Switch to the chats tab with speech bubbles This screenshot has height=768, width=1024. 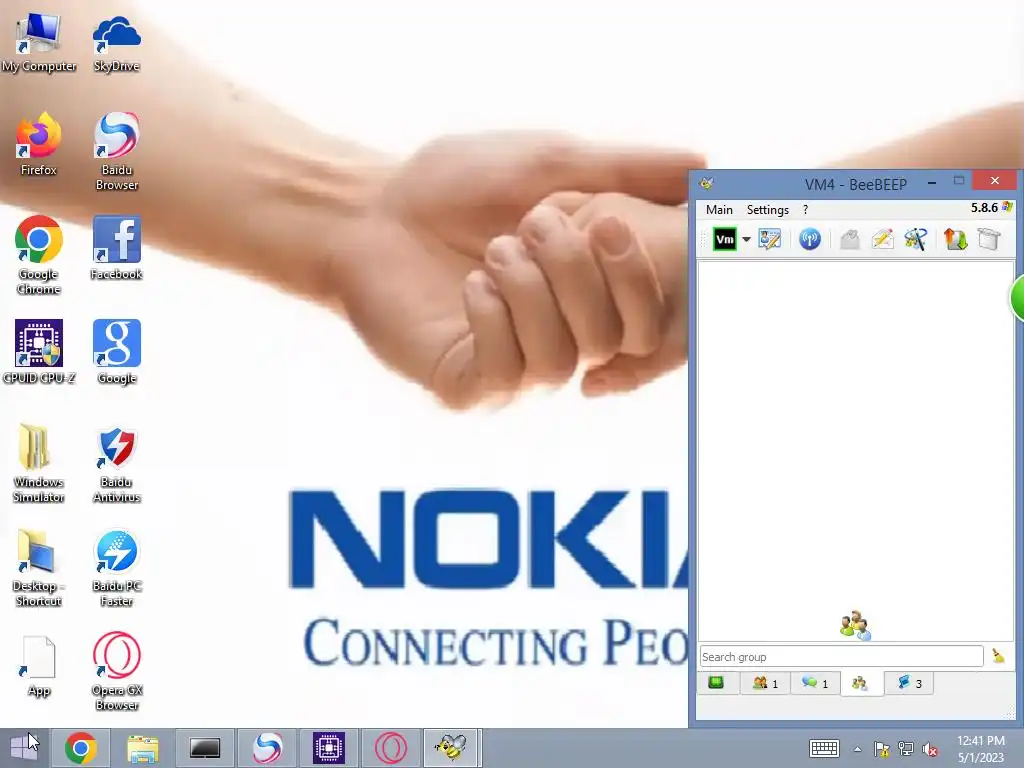coord(815,683)
